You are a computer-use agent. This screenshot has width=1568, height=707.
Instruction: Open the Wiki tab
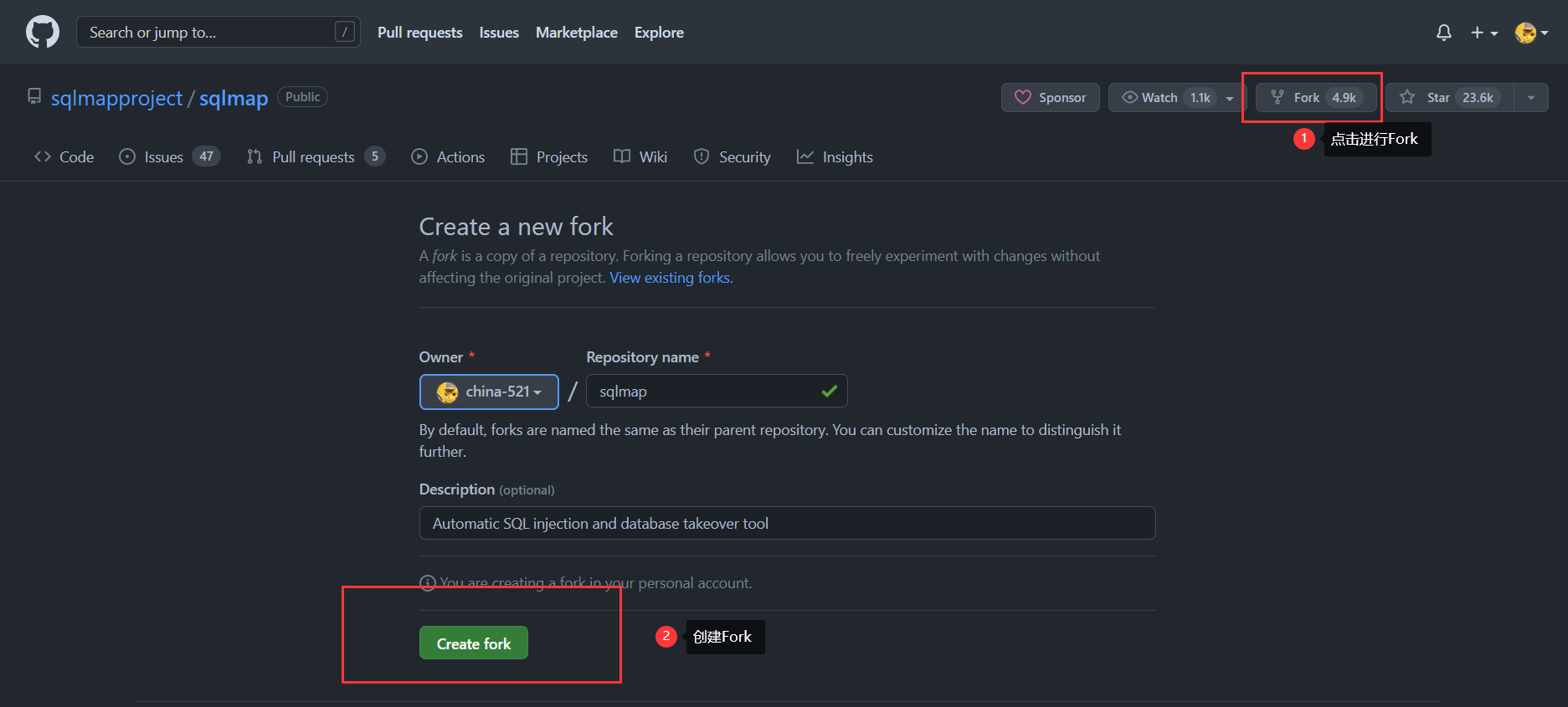click(640, 157)
